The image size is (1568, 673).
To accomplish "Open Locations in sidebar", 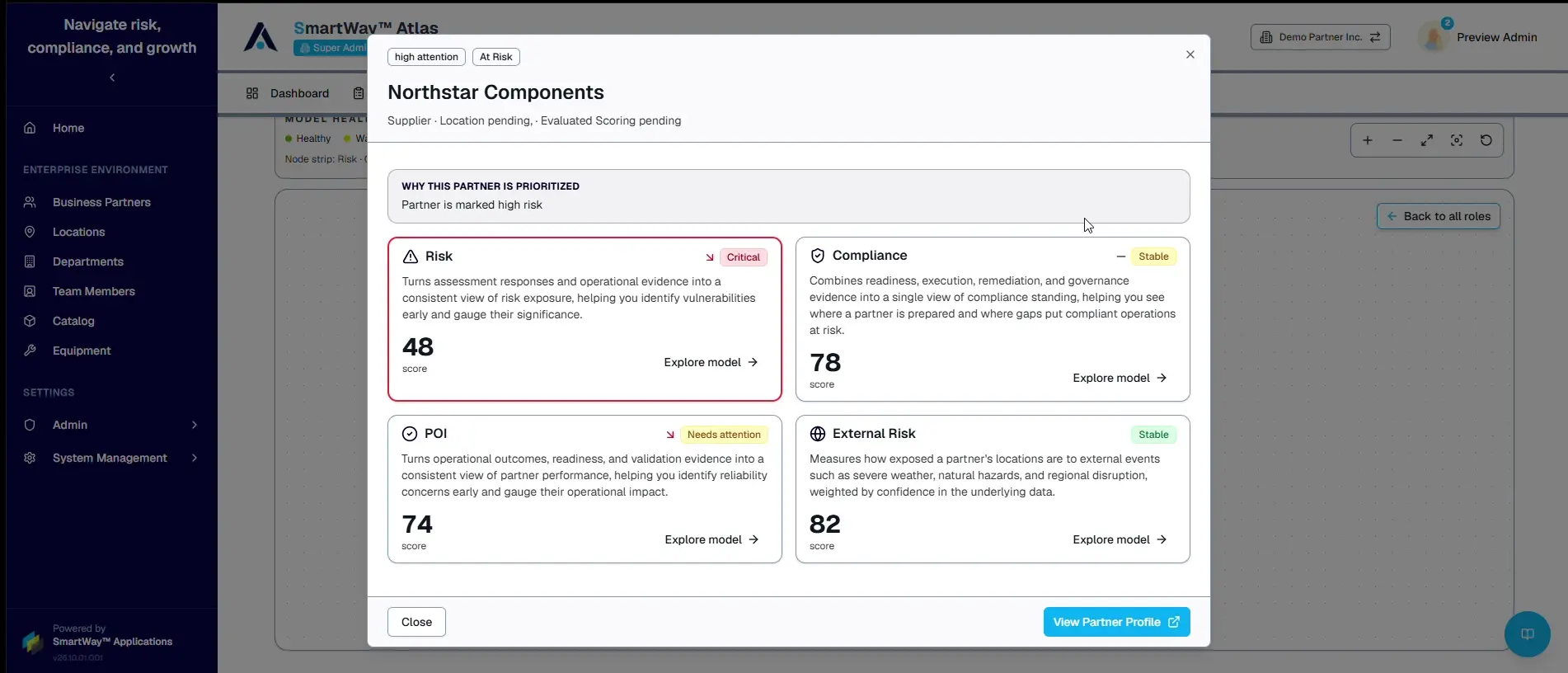I will point(78,232).
